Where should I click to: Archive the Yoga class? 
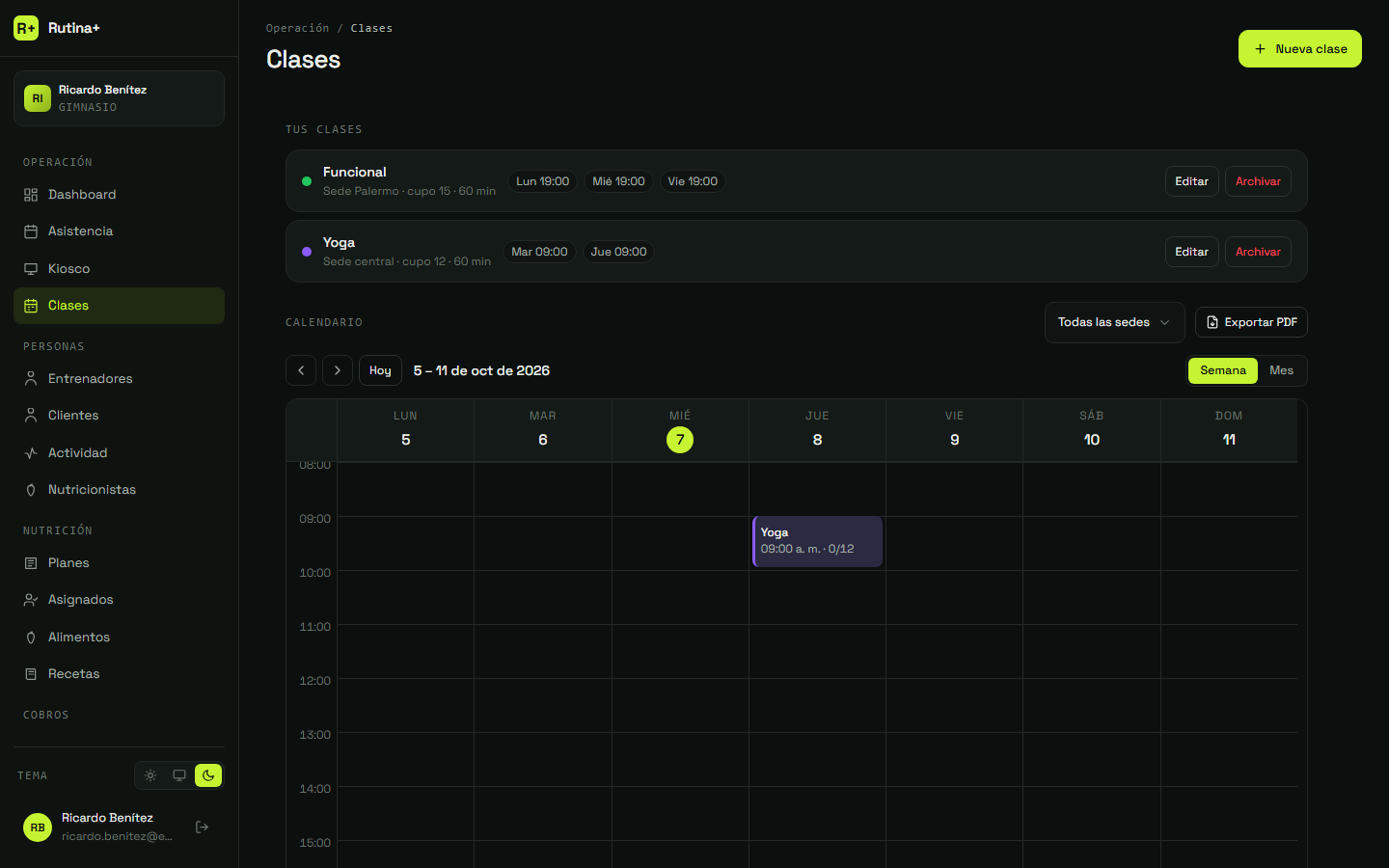point(1258,252)
